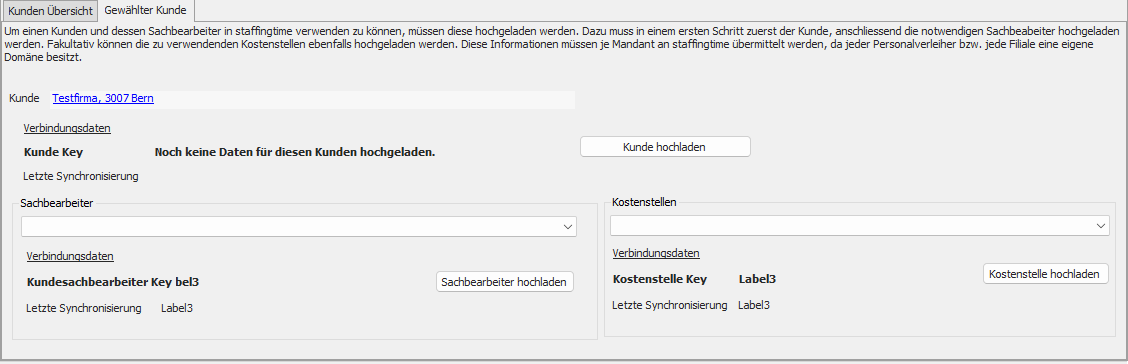Click Label3 beside Kostenstellen Letzte Synchronisierung

coord(754,305)
